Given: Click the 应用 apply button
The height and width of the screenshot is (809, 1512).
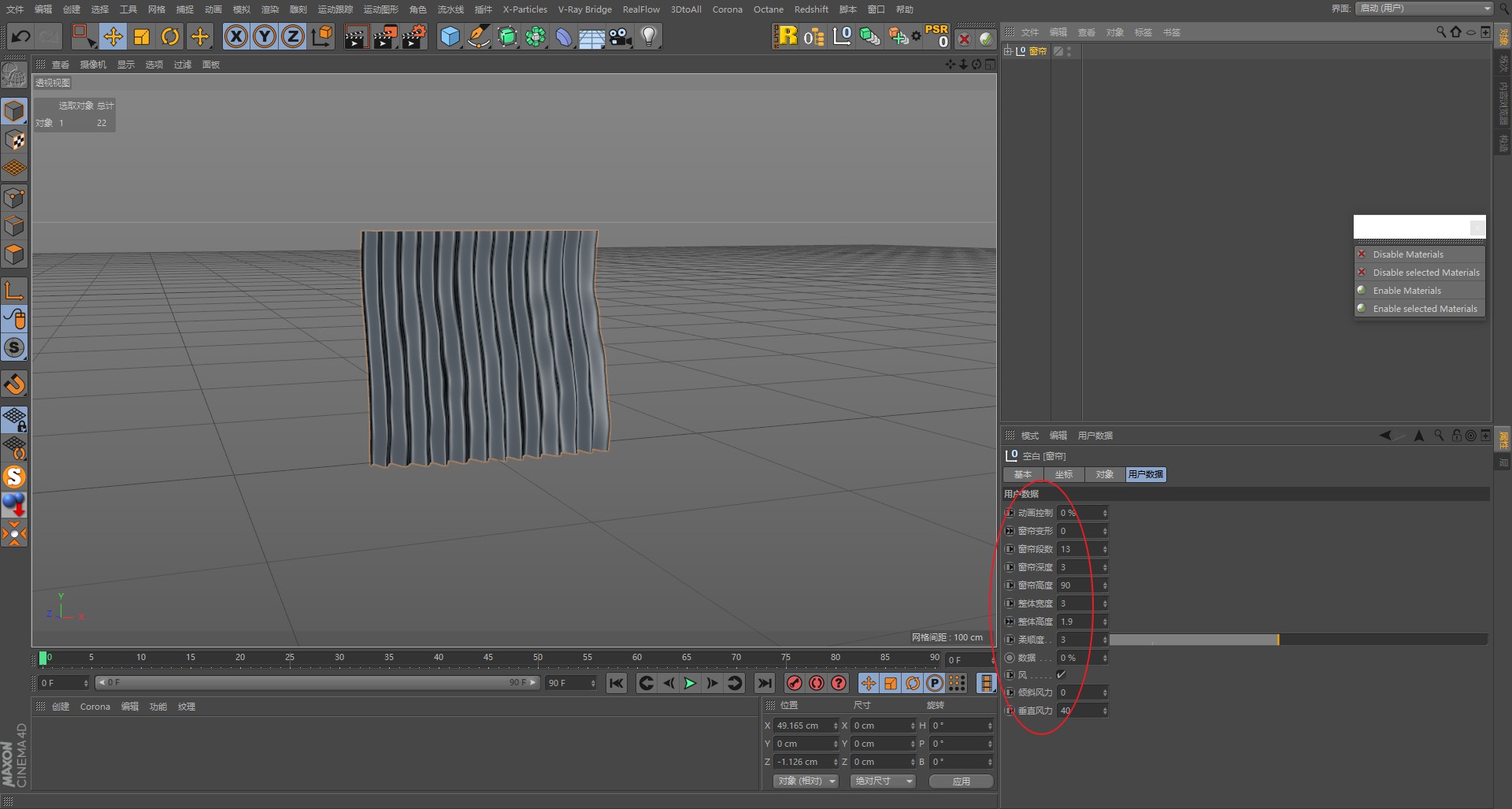Looking at the screenshot, I should 961,781.
